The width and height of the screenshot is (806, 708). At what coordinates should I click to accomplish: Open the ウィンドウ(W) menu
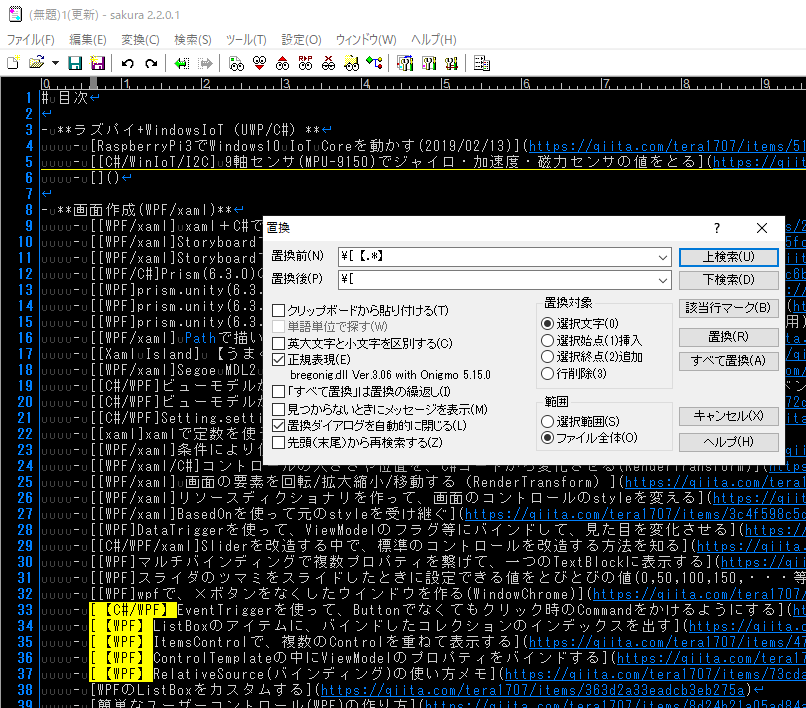click(x=365, y=40)
